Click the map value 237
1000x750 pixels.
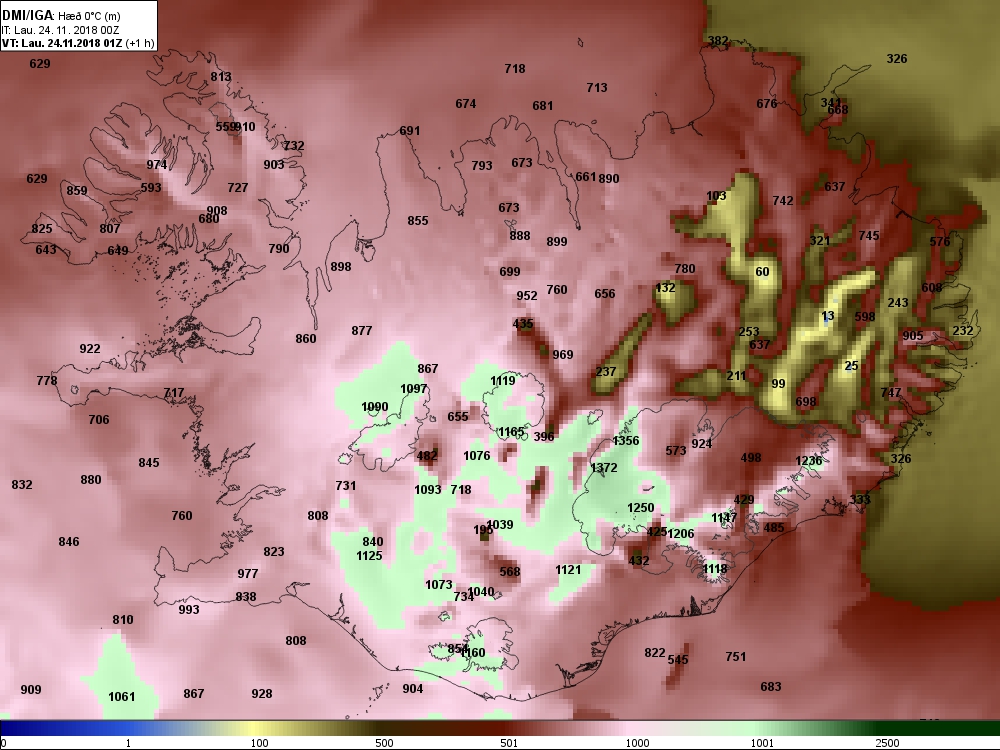click(606, 372)
